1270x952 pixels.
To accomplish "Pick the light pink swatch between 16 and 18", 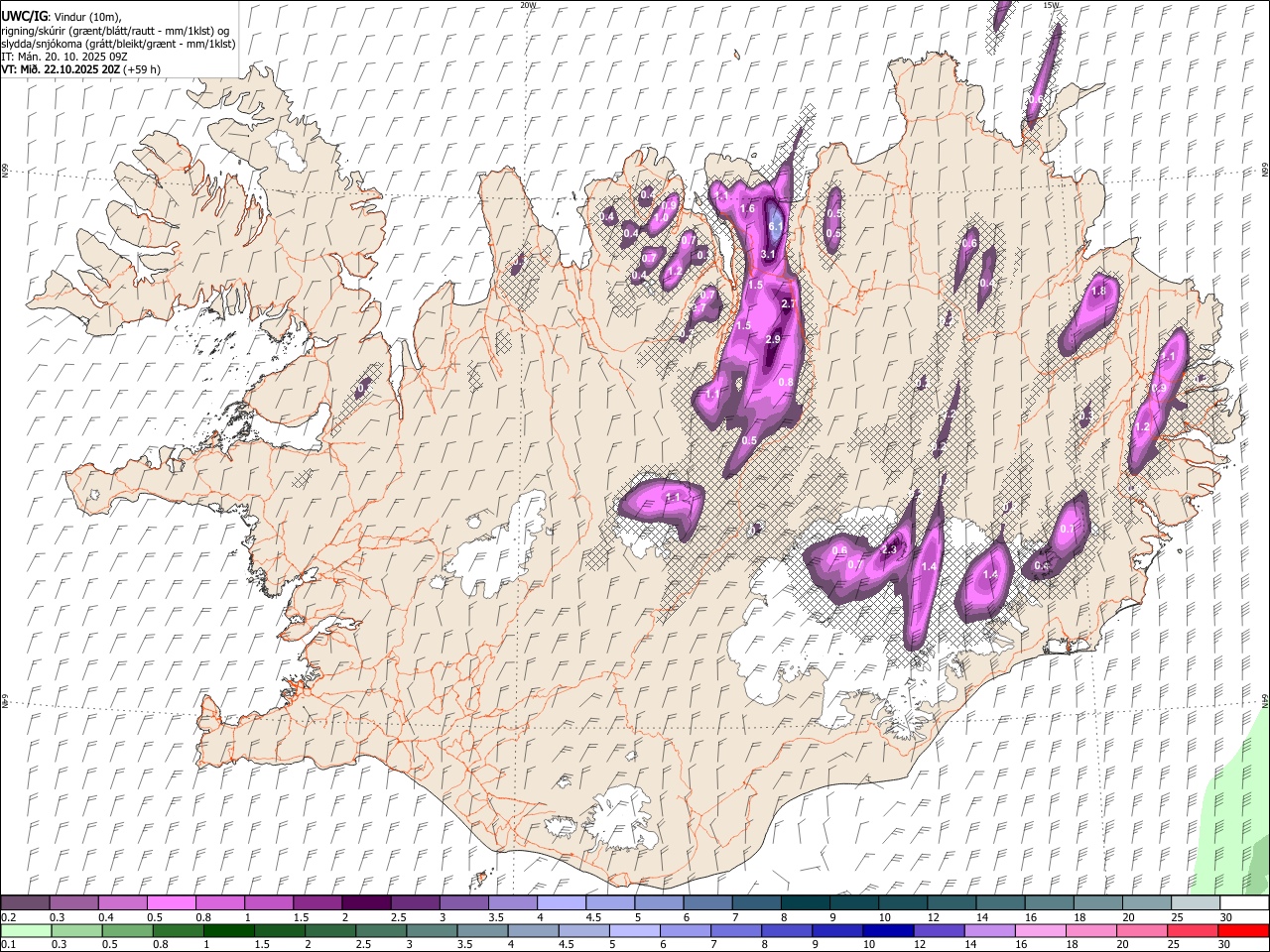I will point(1040,930).
